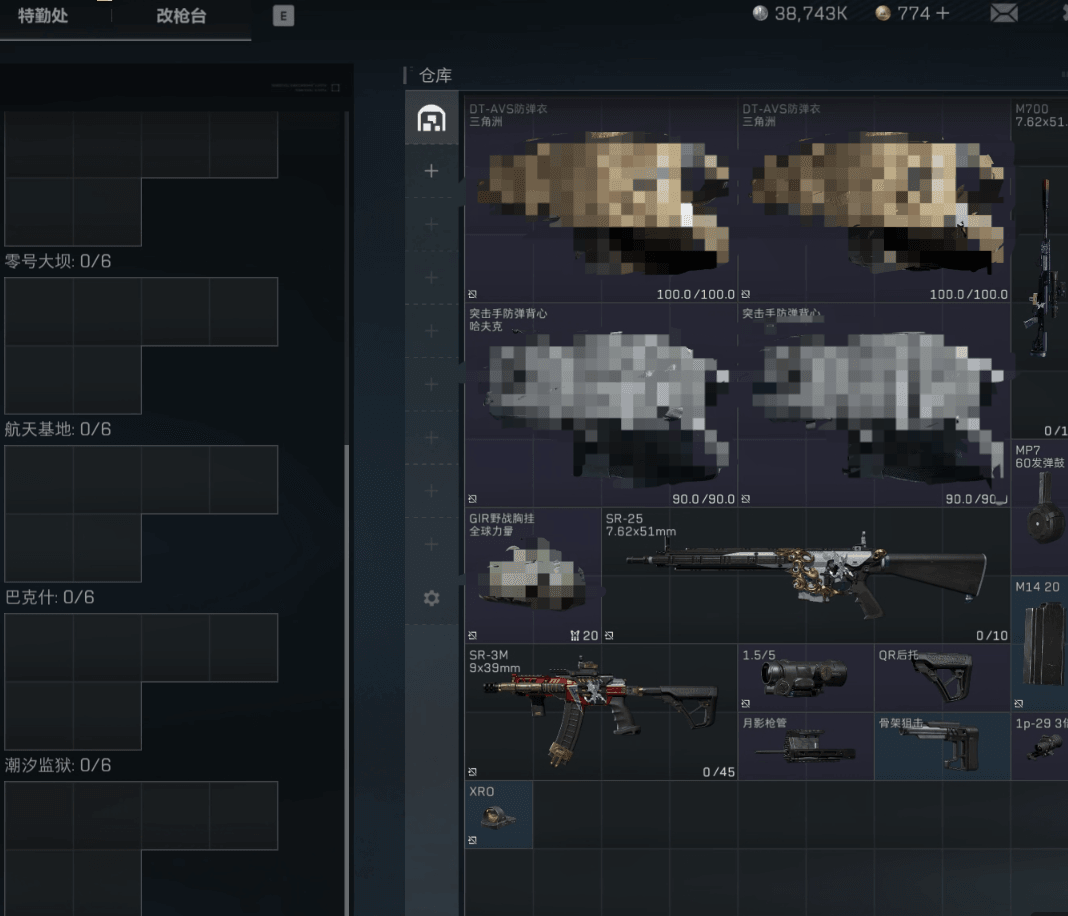Select the left DT-AVS防弹衣 armor
The height and width of the screenshot is (916, 1068).
tap(600, 200)
